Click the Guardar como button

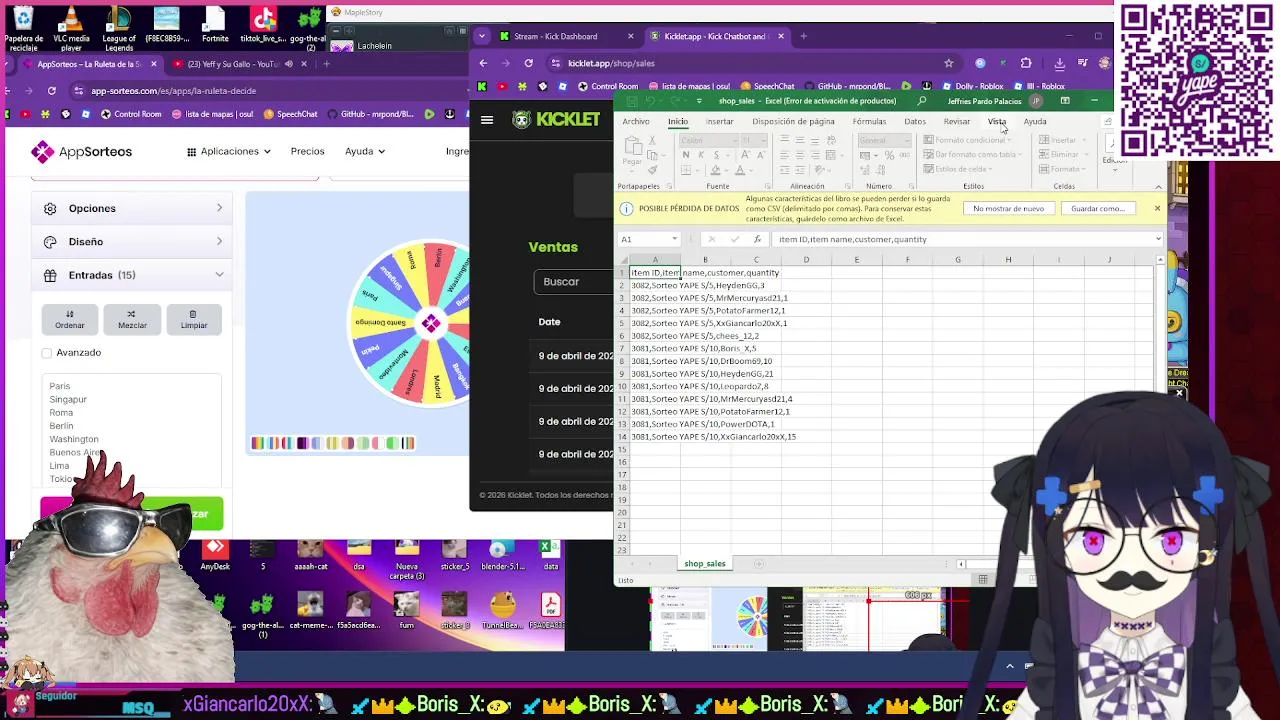1097,209
